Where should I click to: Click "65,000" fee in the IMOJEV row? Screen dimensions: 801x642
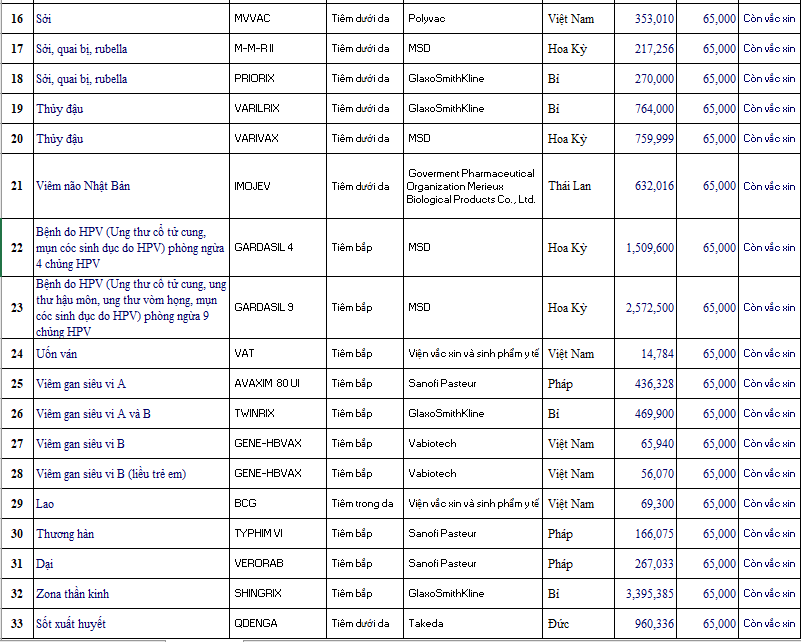(x=707, y=186)
